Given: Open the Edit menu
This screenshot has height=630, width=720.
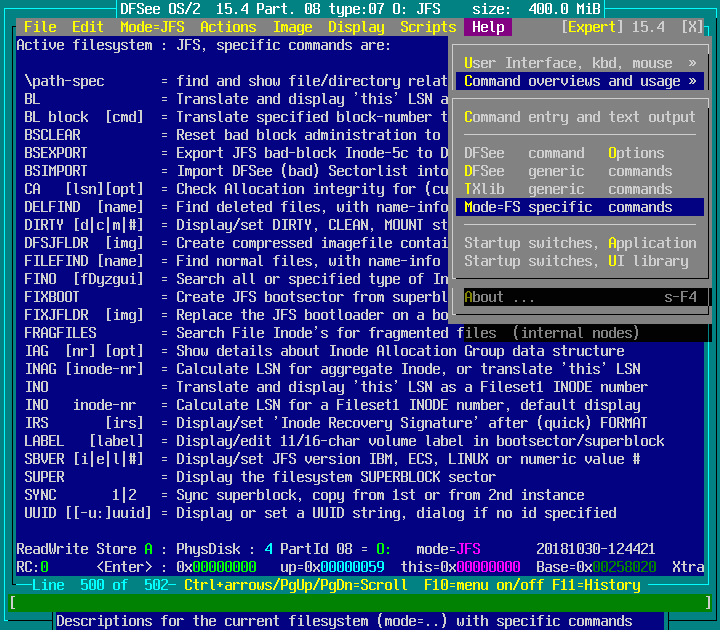Looking at the screenshot, I should 88,27.
